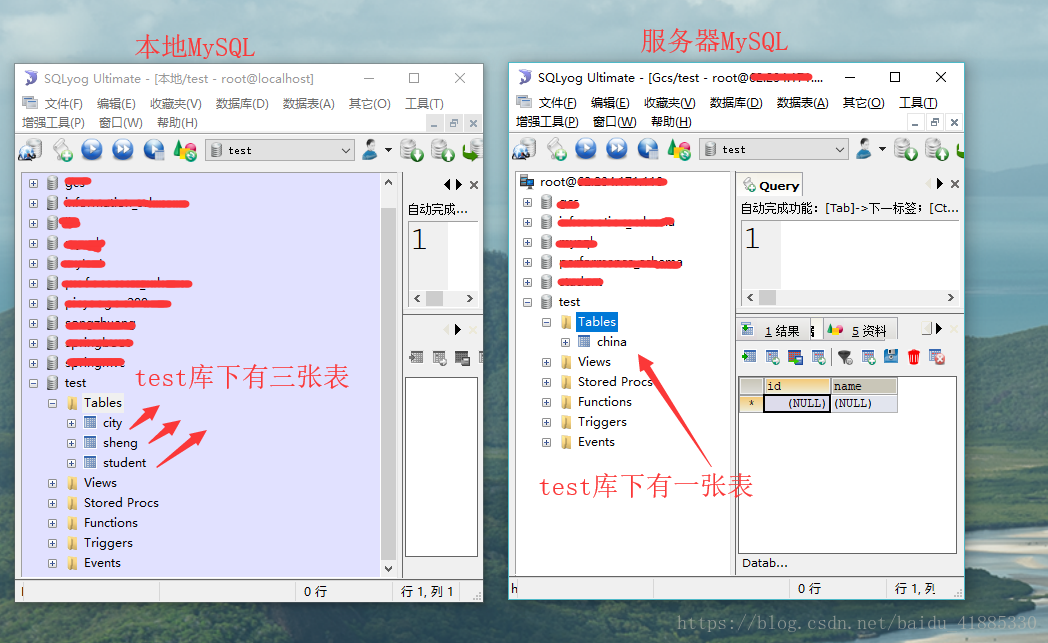Switch to the 1 结果 tab
The width and height of the screenshot is (1048, 643).
[774, 330]
